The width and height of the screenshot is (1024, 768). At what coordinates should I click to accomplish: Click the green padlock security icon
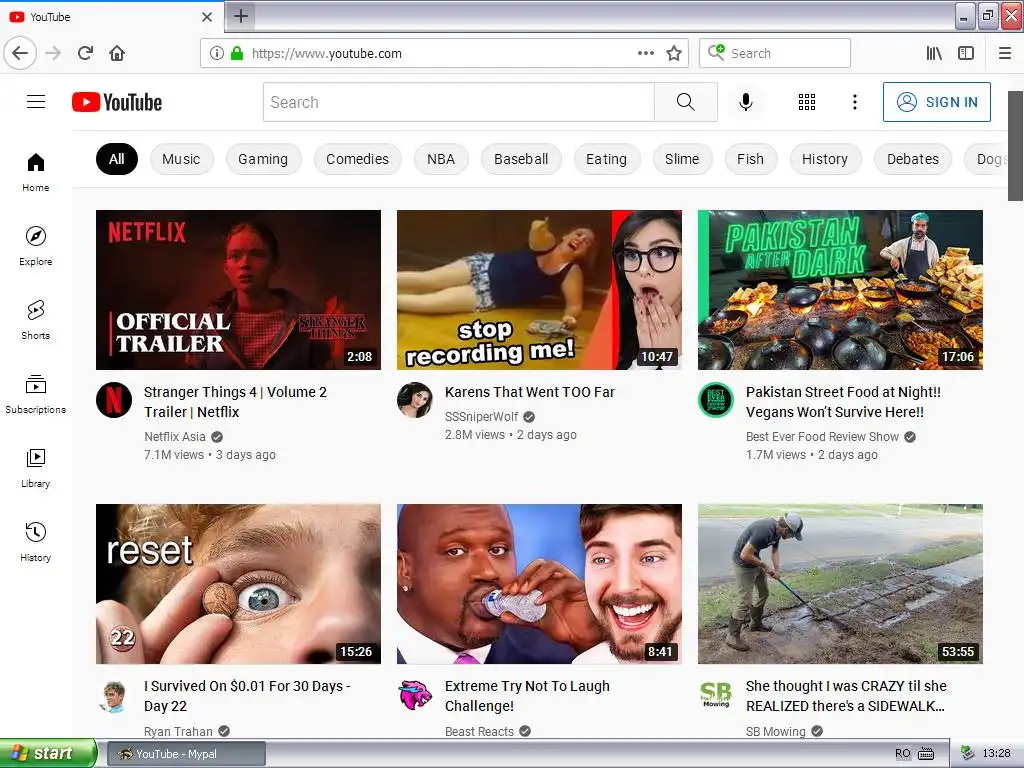click(x=236, y=53)
